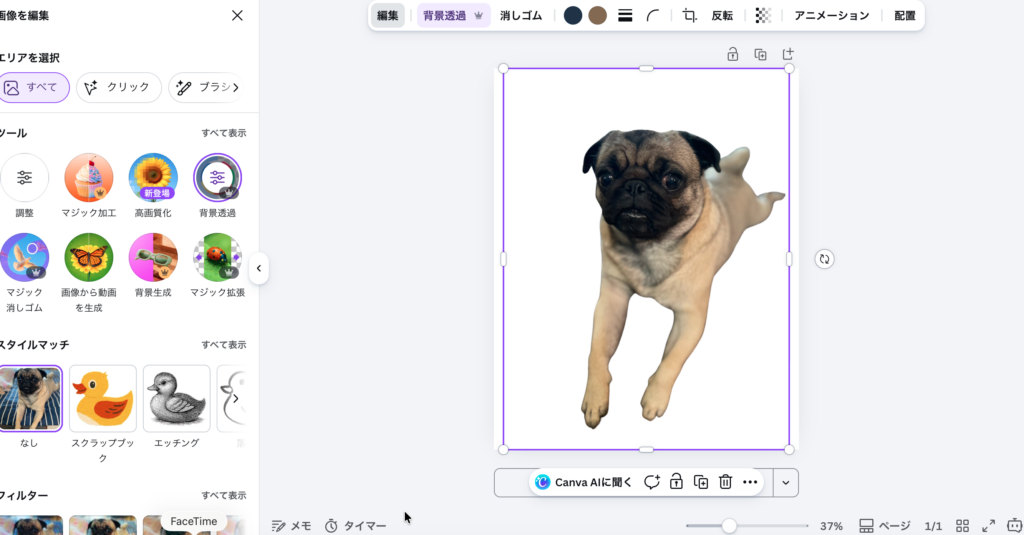
Task: Open the マジック拡張 ladybug tool
Action: click(217, 257)
